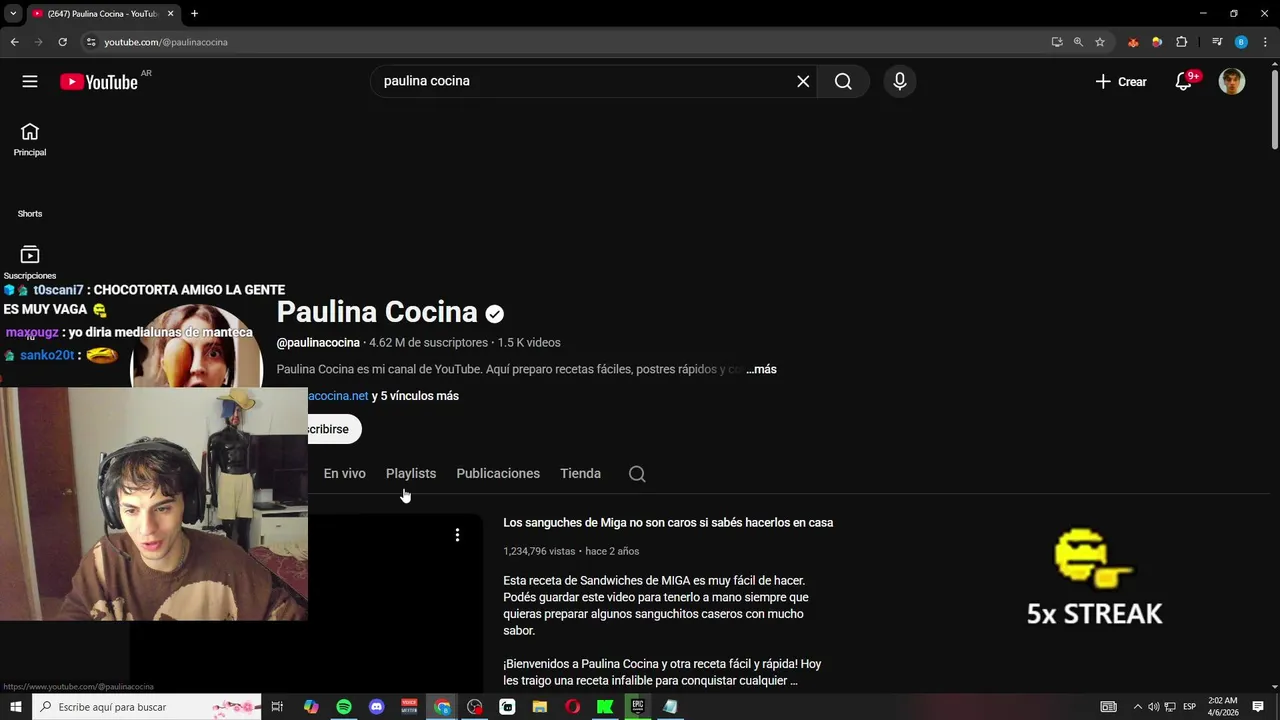Open the account avatar menu
Viewport: 1280px width, 720px height.
coord(1232,82)
